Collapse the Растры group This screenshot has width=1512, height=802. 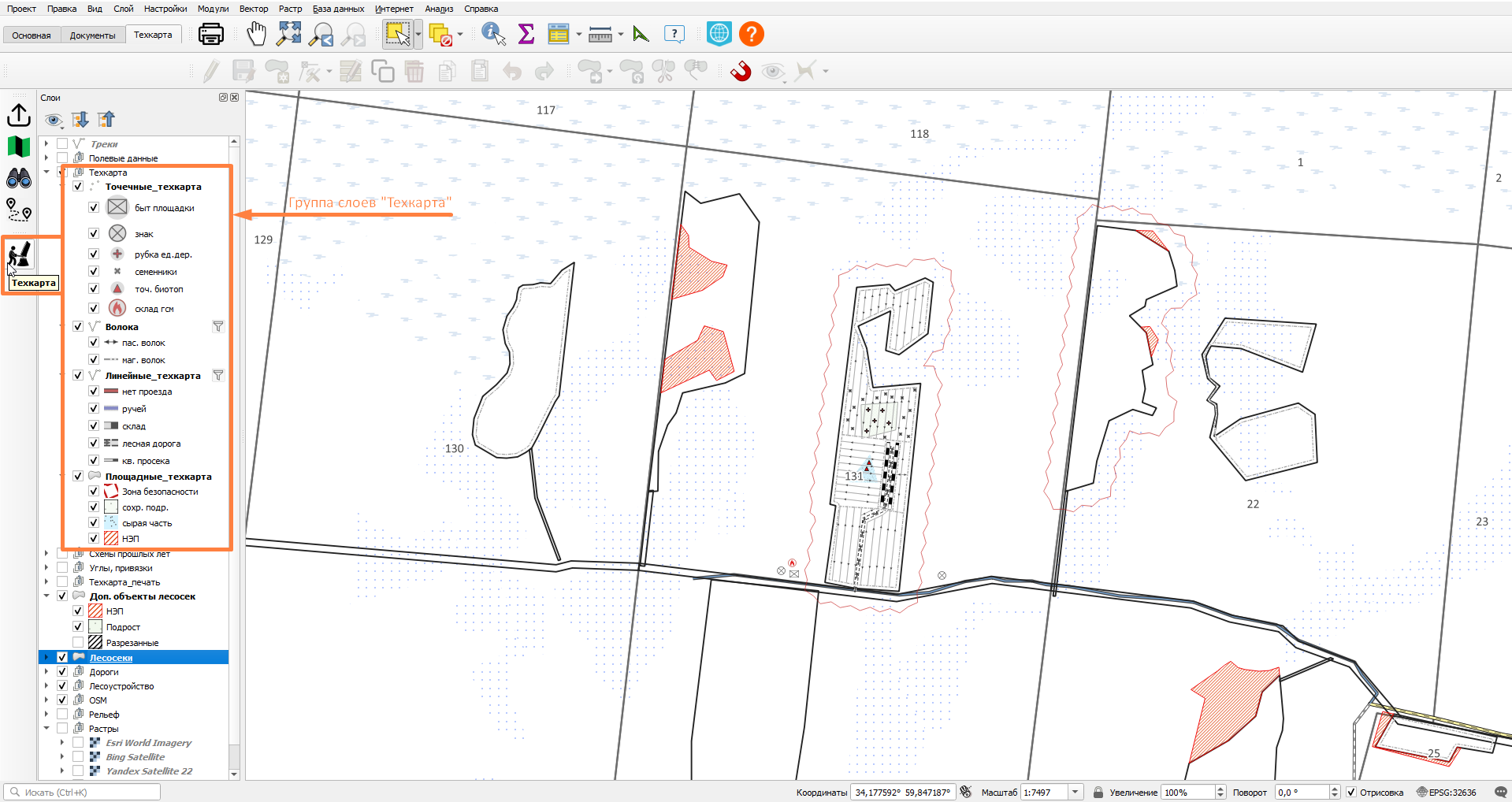[46, 728]
